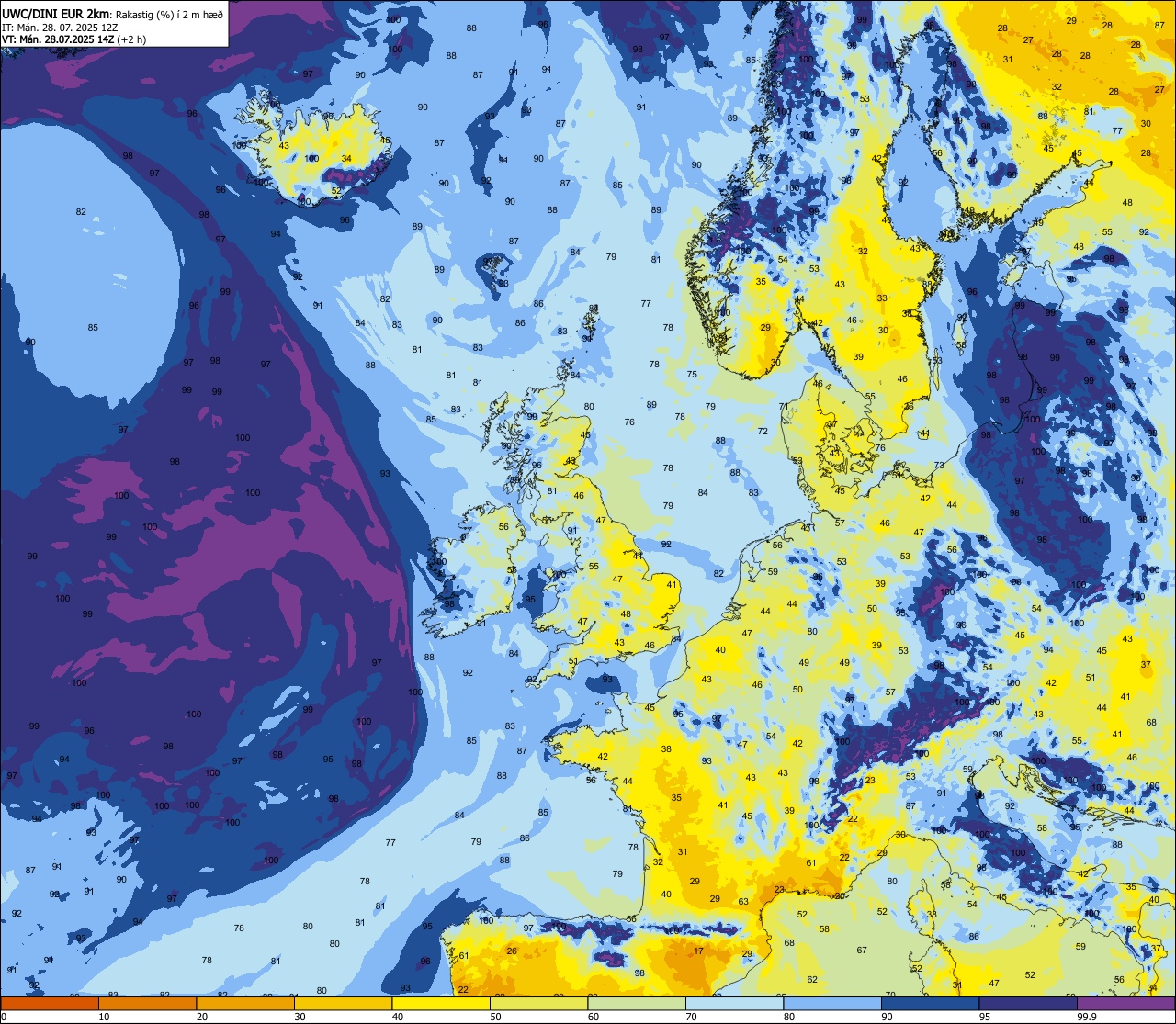Click the value '29' over southern Norway
This screenshot has width=1176, height=1024.
[x=765, y=328]
